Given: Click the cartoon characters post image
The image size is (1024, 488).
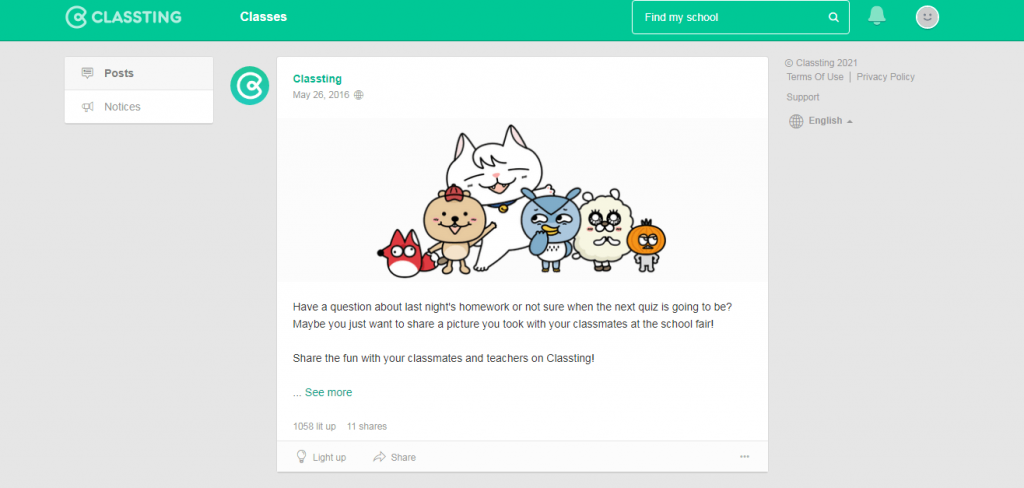Looking at the screenshot, I should click(522, 200).
